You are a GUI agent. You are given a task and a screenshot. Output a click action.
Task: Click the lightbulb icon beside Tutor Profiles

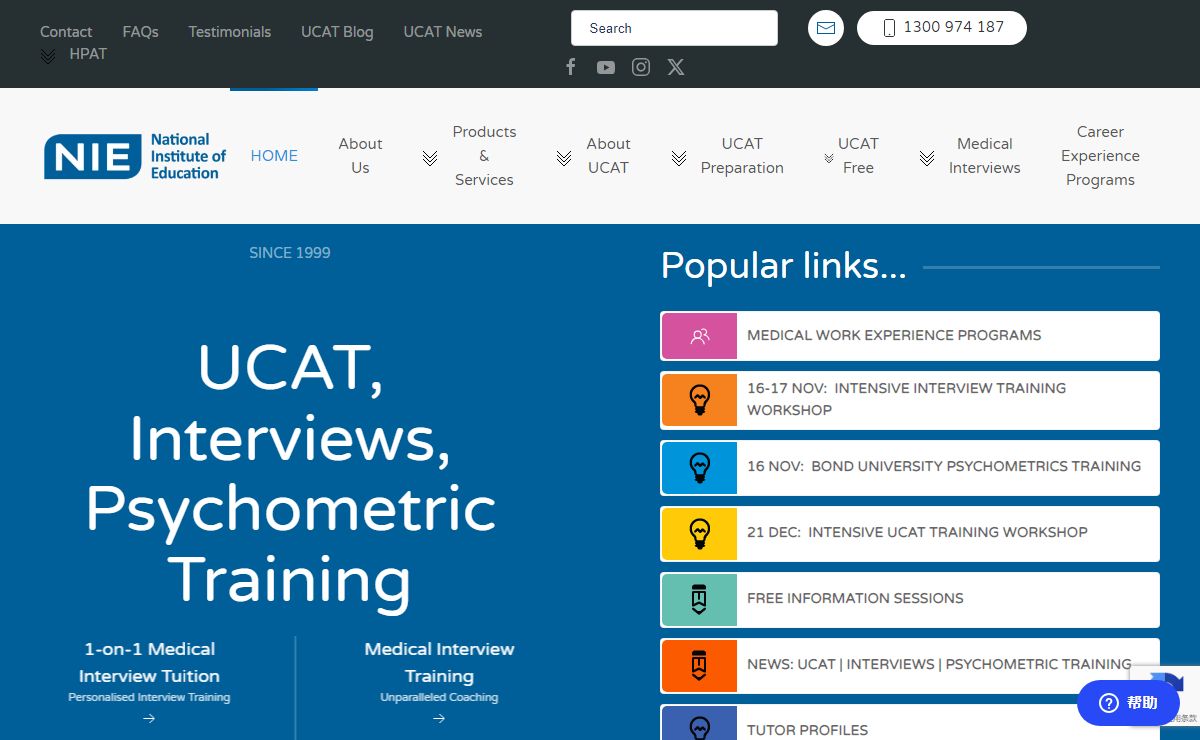[x=700, y=724]
